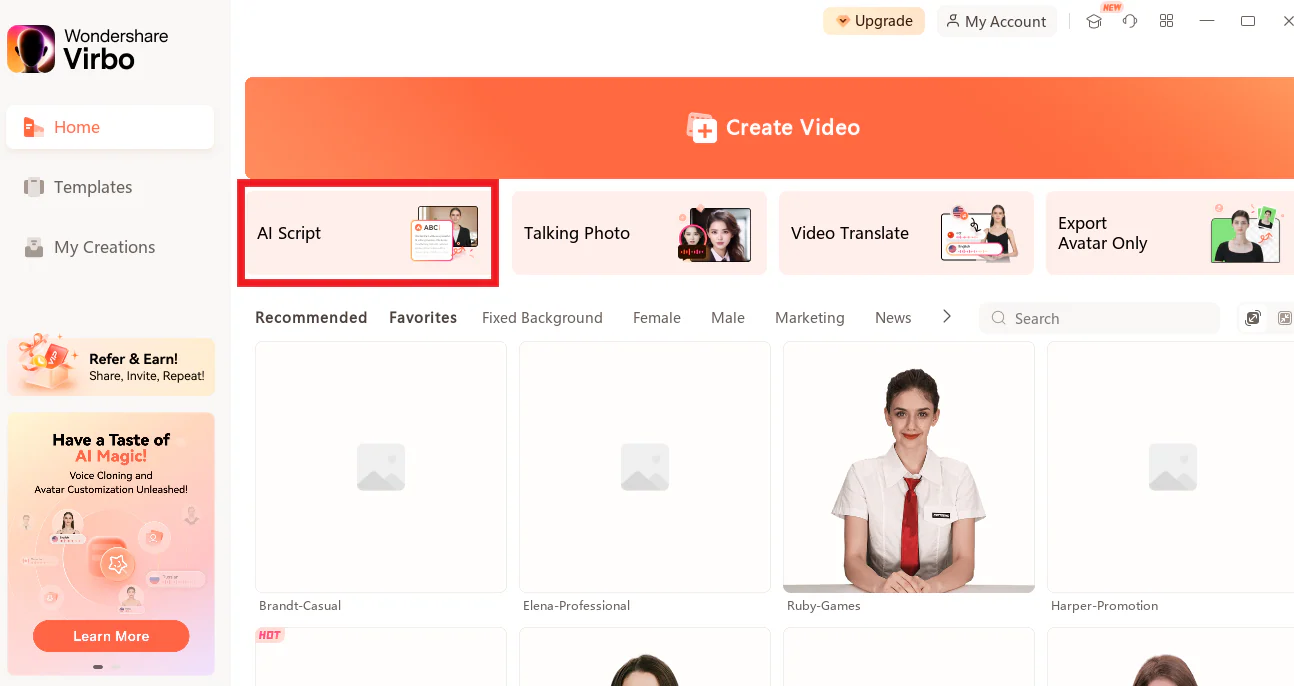
Task: Switch to expanded avatar view
Action: pyautogui.click(x=1253, y=318)
